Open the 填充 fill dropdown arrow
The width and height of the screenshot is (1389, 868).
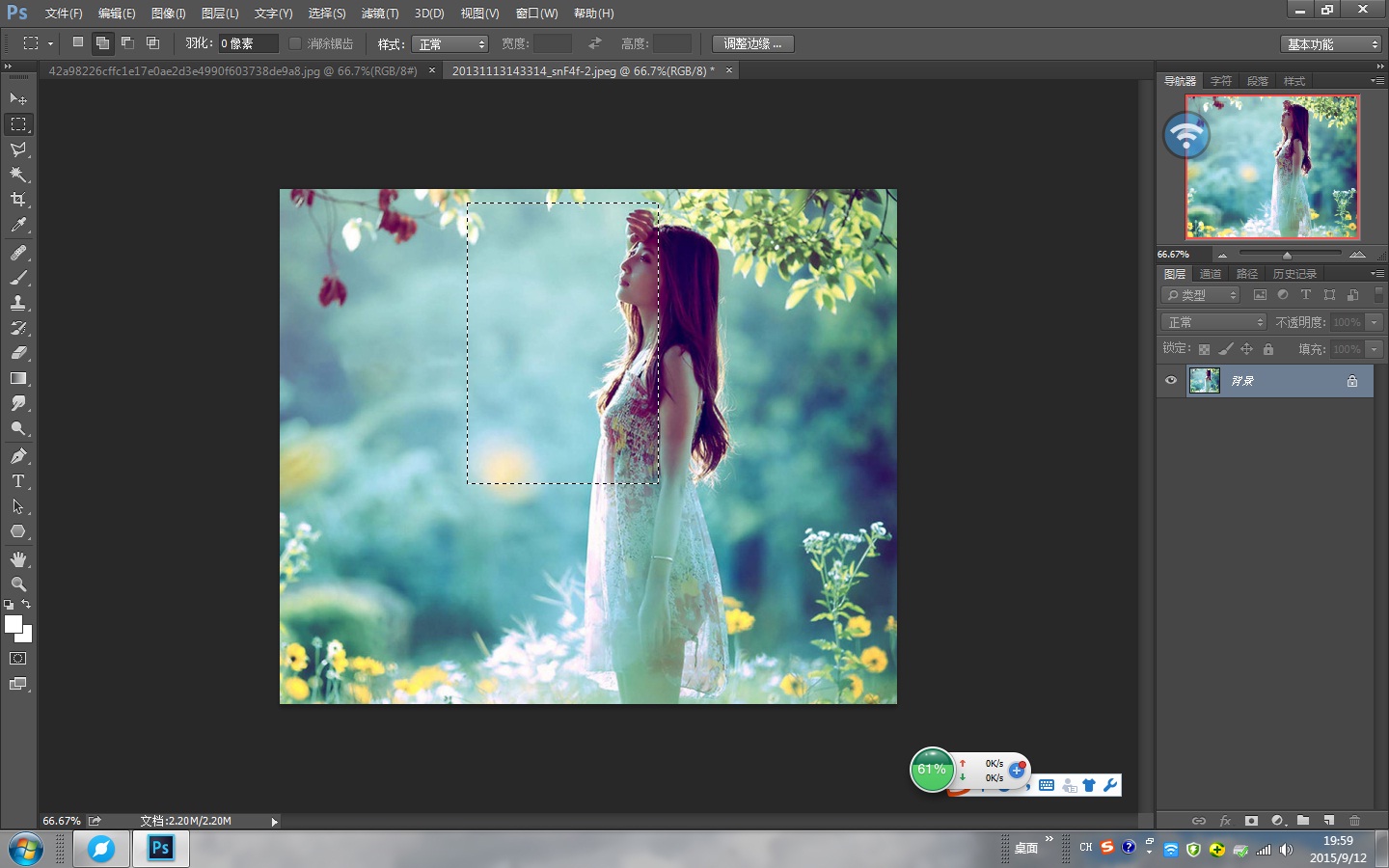tap(1375, 349)
